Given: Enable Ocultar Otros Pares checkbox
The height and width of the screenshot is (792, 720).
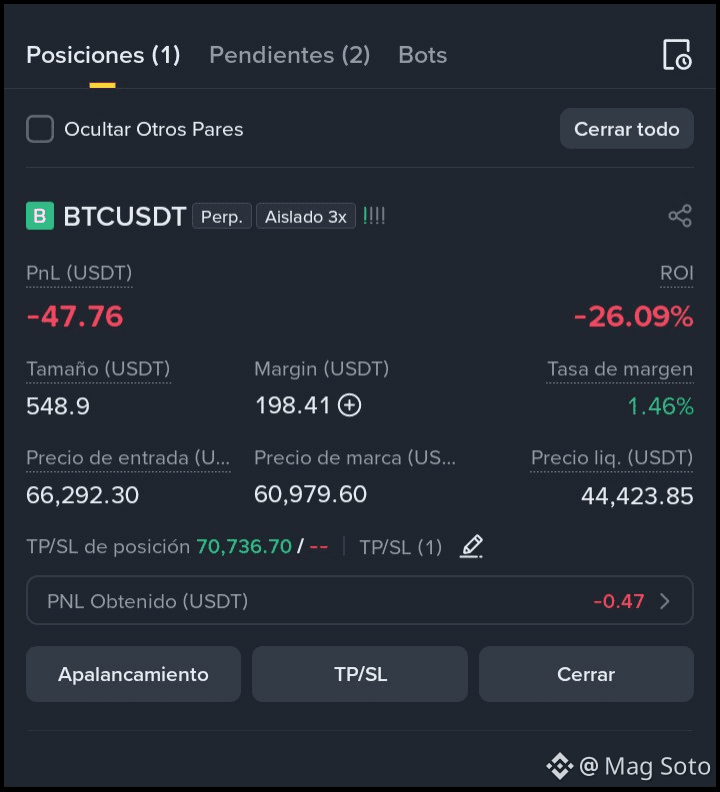Looking at the screenshot, I should click(40, 129).
